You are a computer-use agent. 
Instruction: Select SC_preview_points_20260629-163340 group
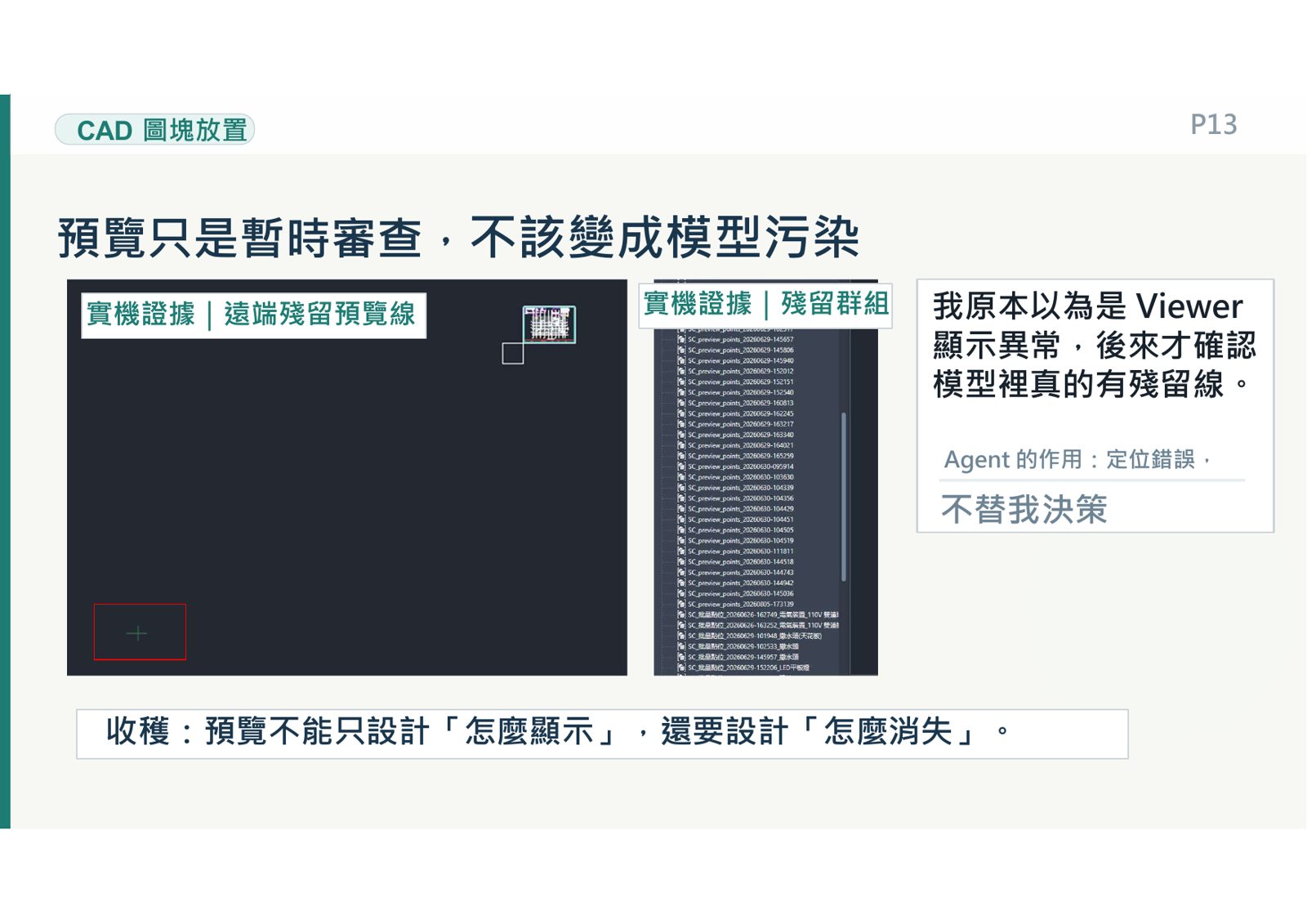coord(740,435)
